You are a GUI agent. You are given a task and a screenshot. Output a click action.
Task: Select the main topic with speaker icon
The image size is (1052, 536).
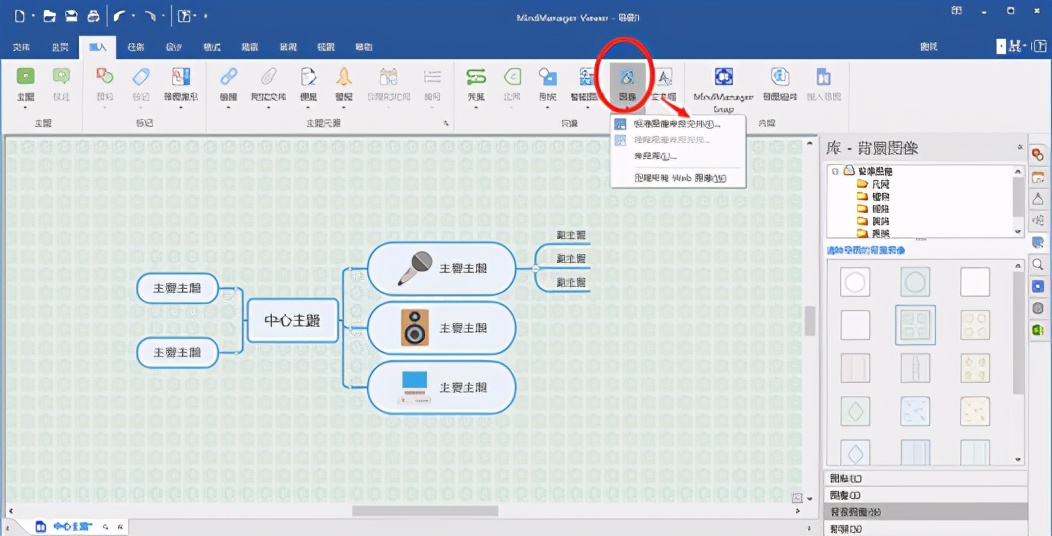point(441,328)
